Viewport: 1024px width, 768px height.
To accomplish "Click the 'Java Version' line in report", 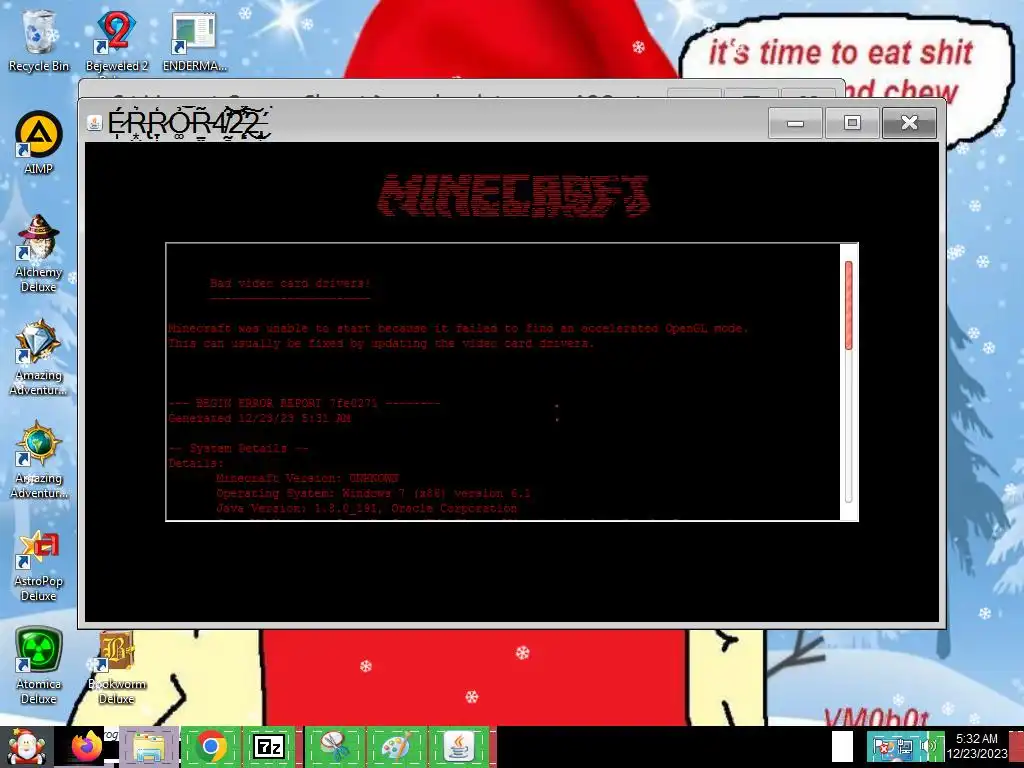I will click(366, 508).
